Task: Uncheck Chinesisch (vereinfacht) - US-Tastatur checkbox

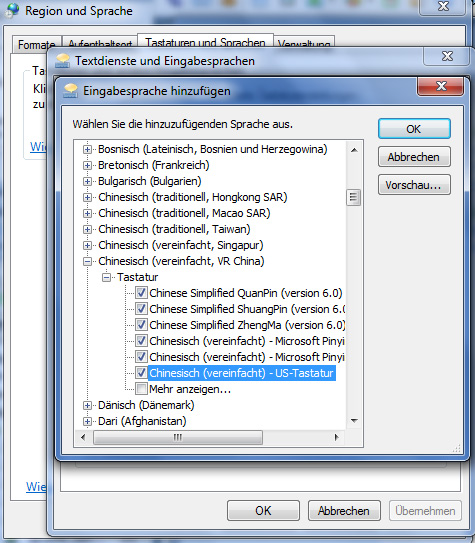Action: click(141, 373)
